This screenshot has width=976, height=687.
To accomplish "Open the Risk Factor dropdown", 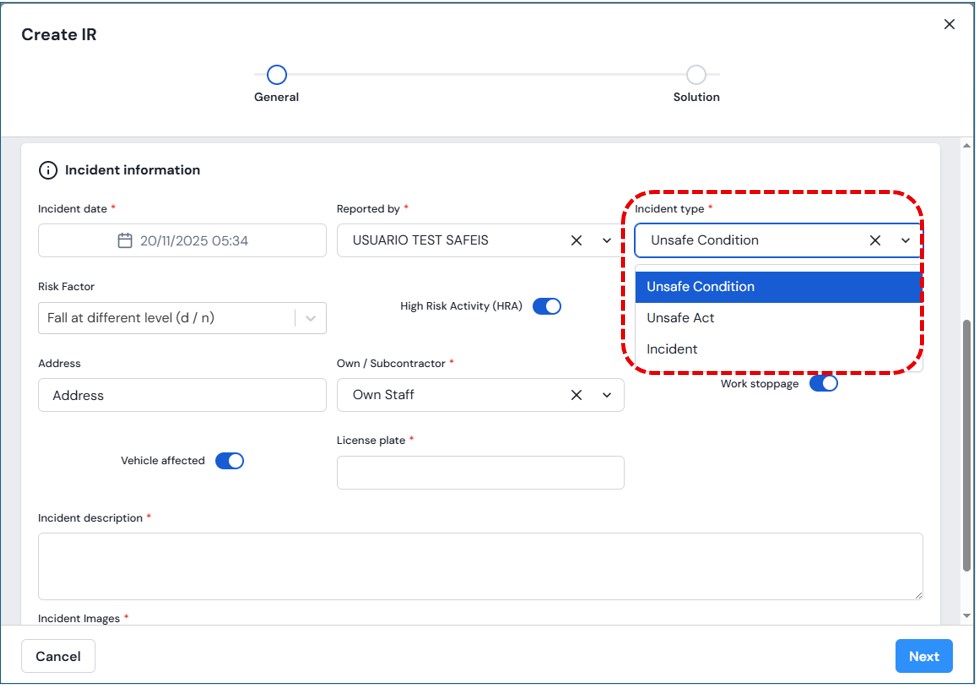I will [x=310, y=318].
